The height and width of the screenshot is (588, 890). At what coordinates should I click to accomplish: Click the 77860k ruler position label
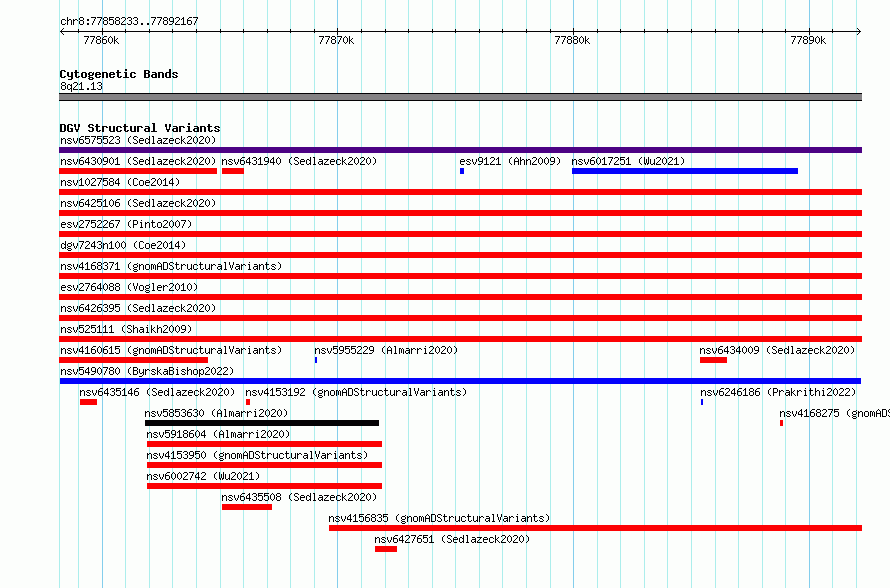[x=101, y=40]
